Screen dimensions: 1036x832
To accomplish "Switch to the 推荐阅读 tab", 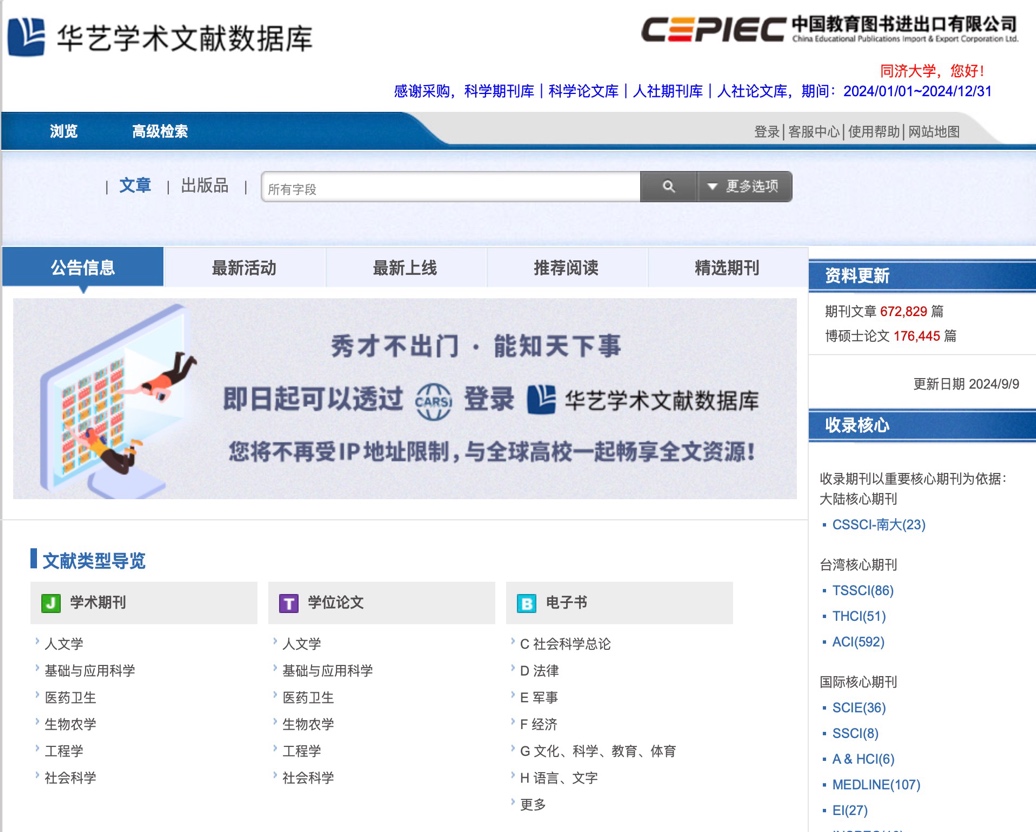I will coord(566,267).
